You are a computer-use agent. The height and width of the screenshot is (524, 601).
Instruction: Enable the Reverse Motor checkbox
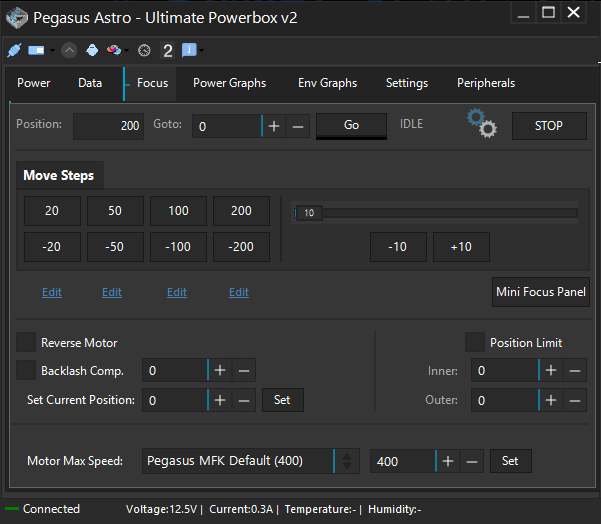click(x=26, y=342)
